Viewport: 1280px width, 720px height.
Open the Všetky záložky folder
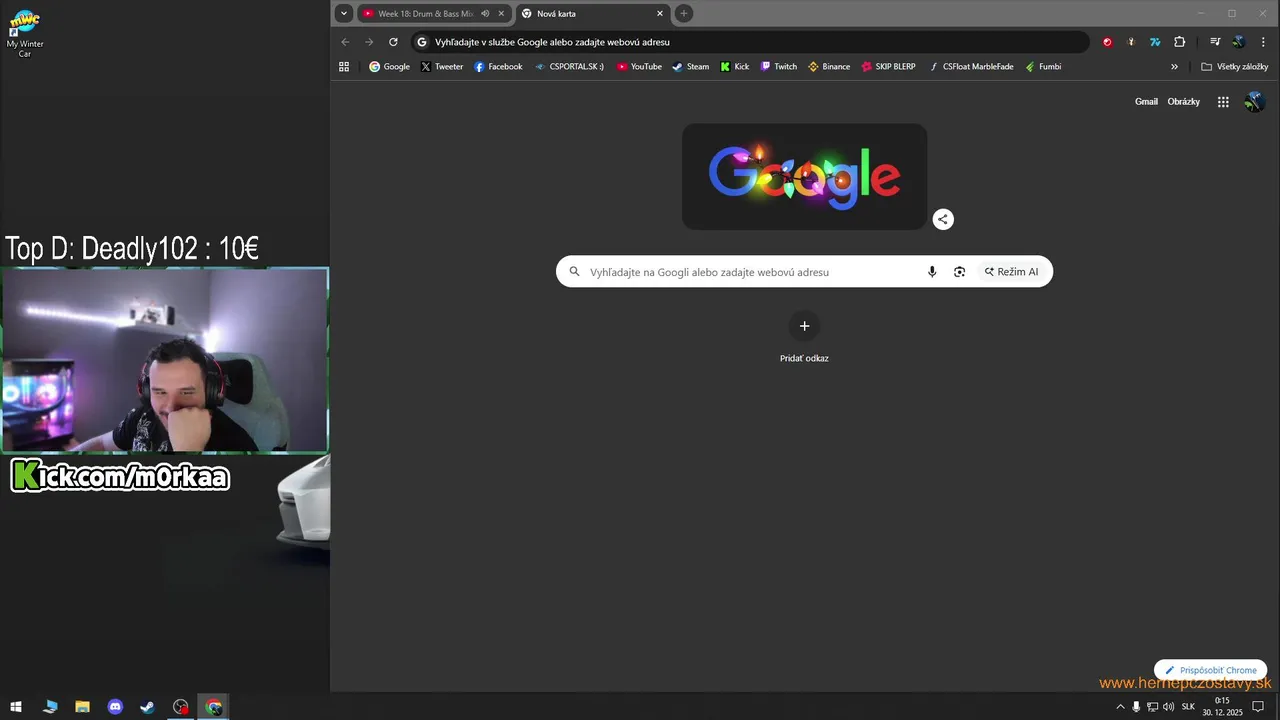(x=1234, y=67)
